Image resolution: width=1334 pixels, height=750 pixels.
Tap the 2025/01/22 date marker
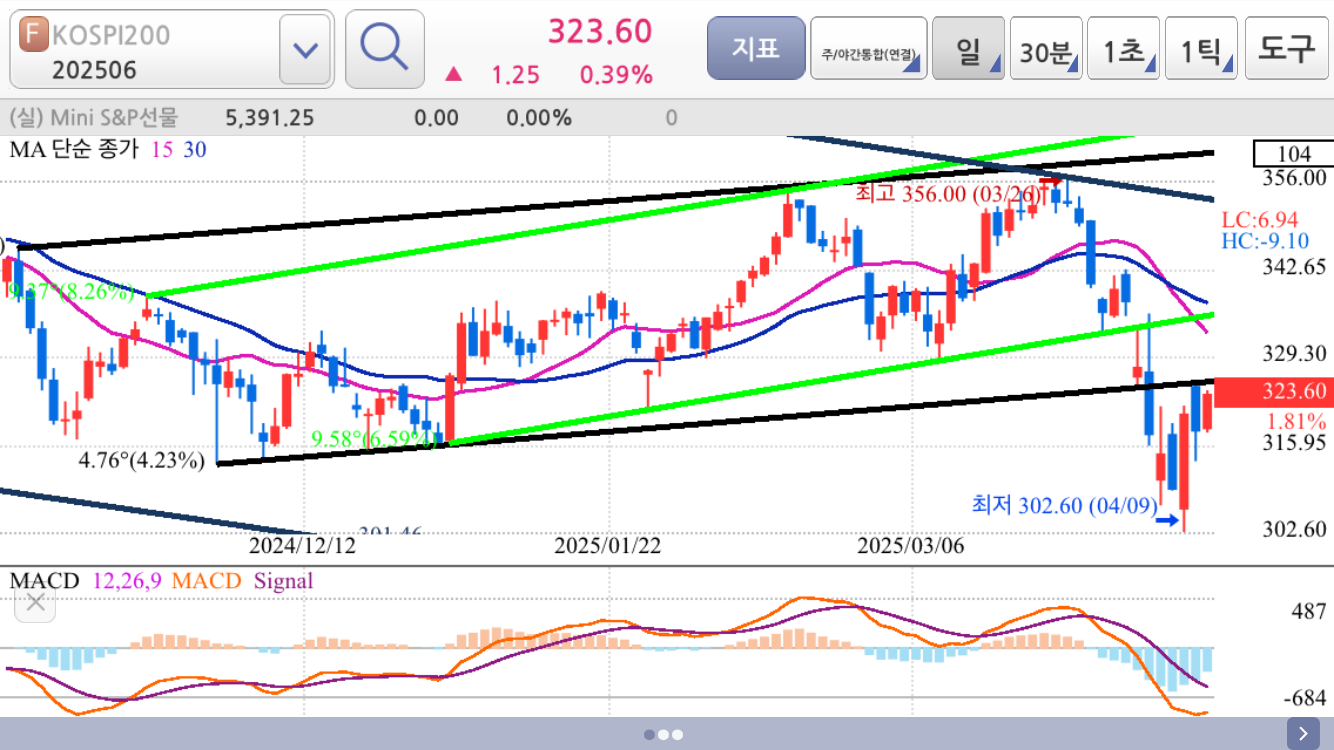click(608, 546)
